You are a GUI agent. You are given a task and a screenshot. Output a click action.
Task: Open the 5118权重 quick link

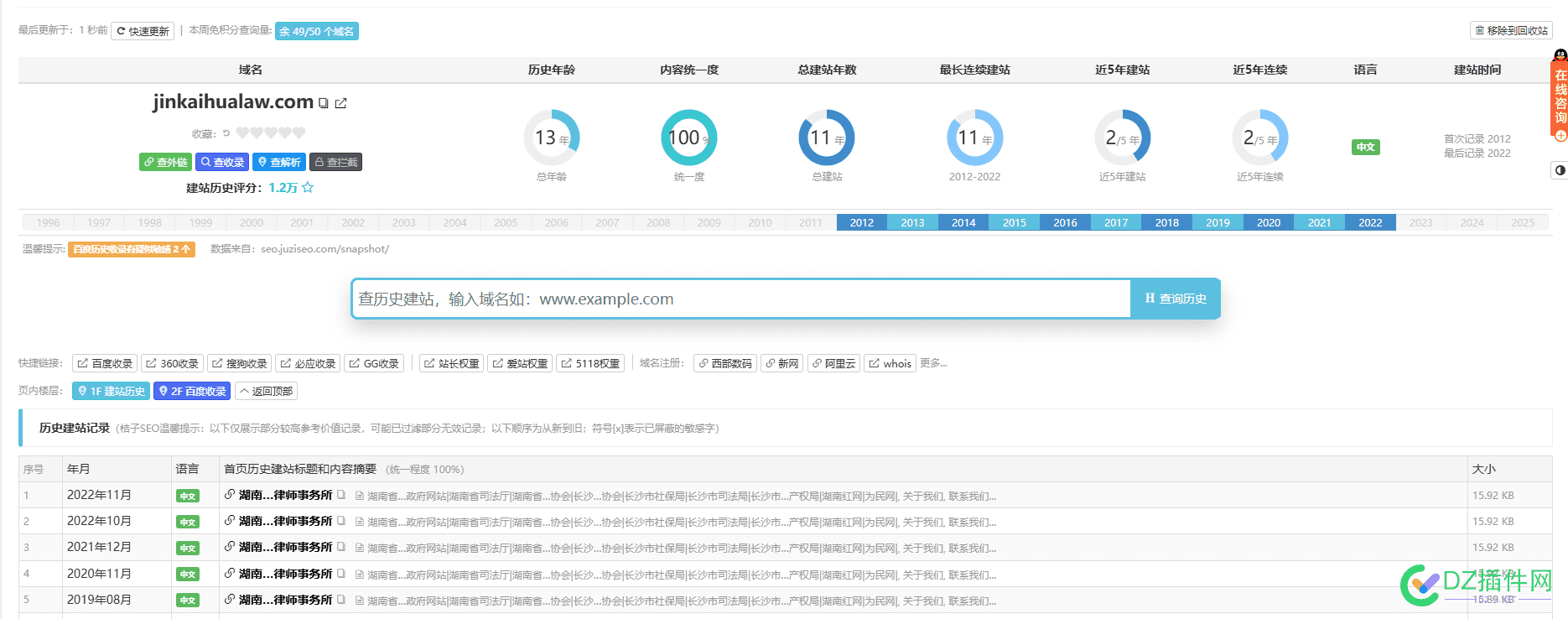[x=590, y=363]
